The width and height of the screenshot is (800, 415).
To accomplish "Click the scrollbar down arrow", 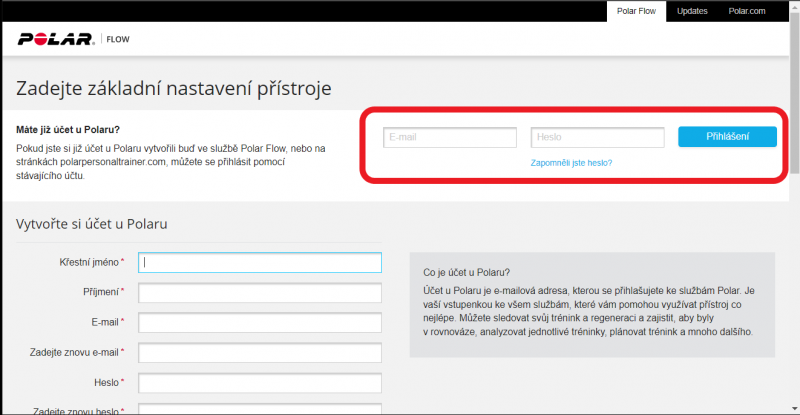I will (794, 409).
